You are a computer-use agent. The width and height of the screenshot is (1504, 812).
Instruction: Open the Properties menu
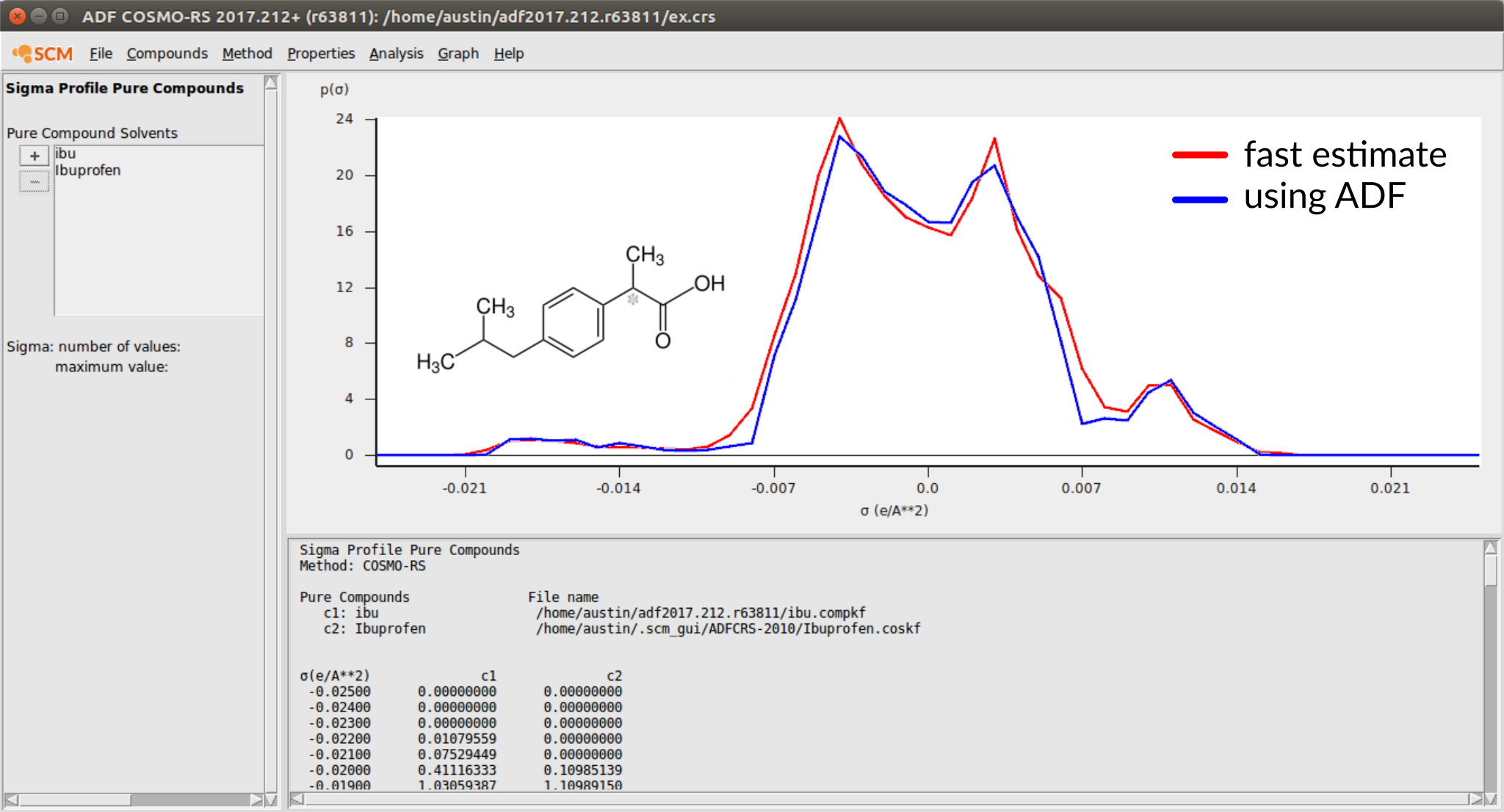[321, 53]
